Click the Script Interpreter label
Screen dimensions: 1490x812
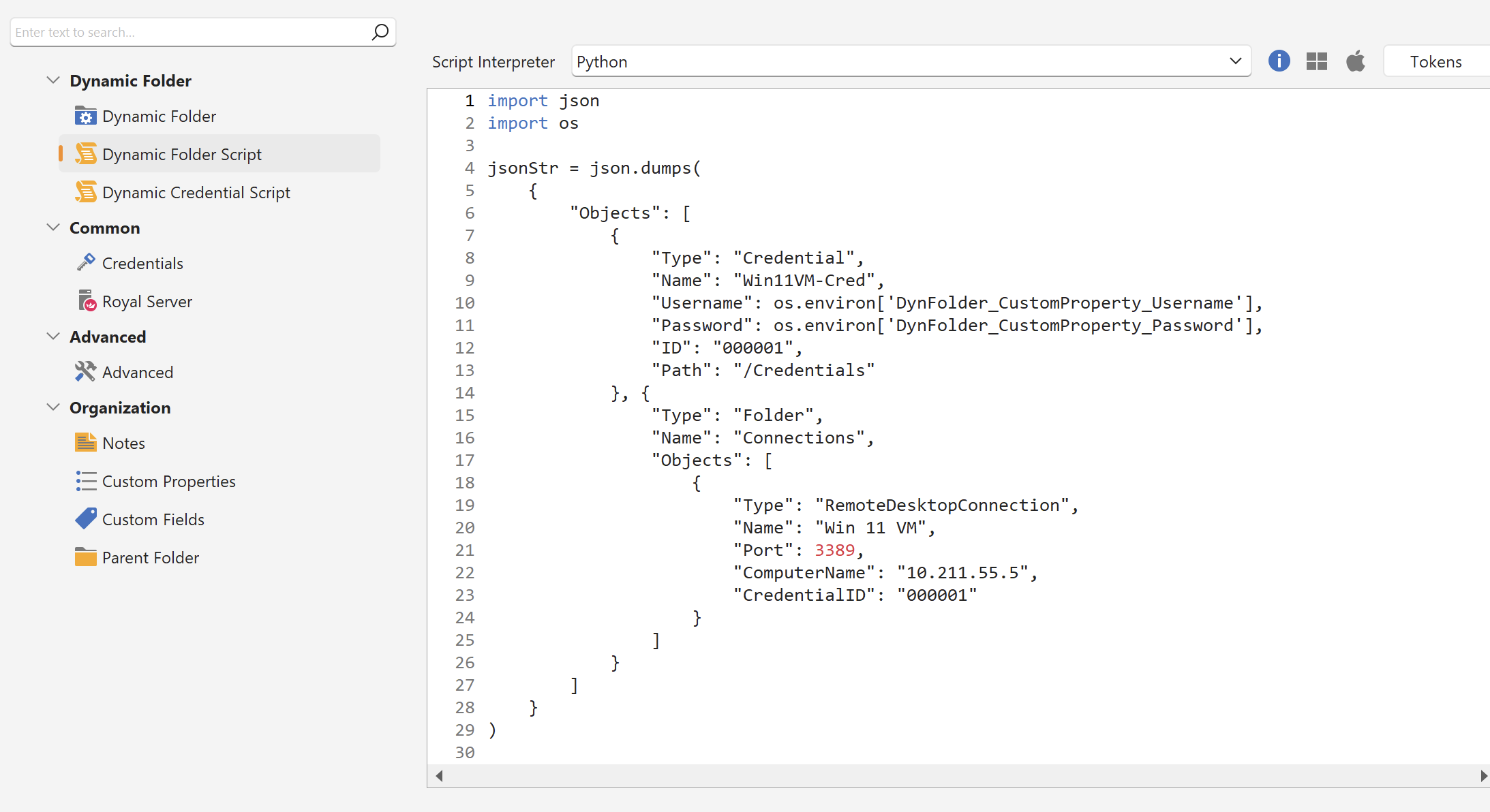493,62
